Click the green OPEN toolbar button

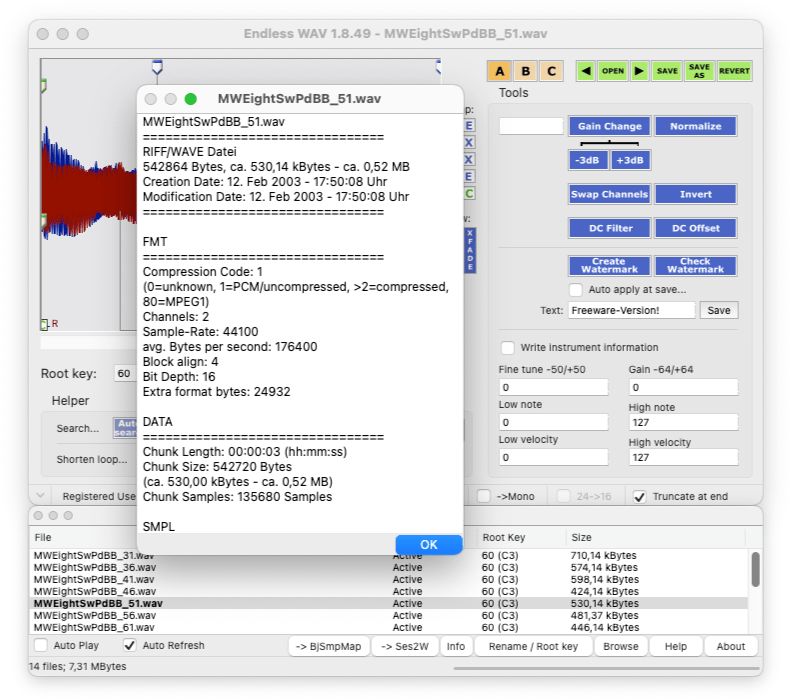click(x=612, y=71)
